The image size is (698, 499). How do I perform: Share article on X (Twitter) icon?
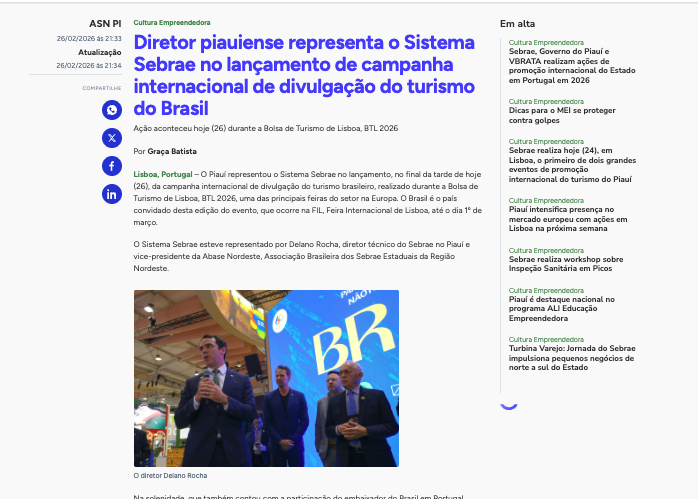[x=112, y=138]
